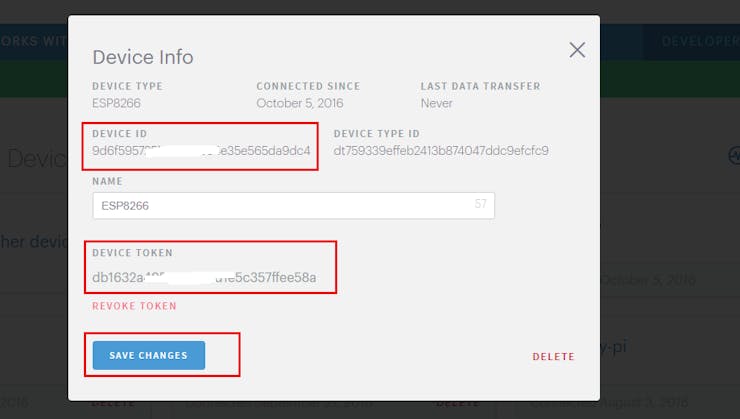Image resolution: width=740 pixels, height=419 pixels.
Task: Click the ESP8266 device type value
Action: click(116, 103)
